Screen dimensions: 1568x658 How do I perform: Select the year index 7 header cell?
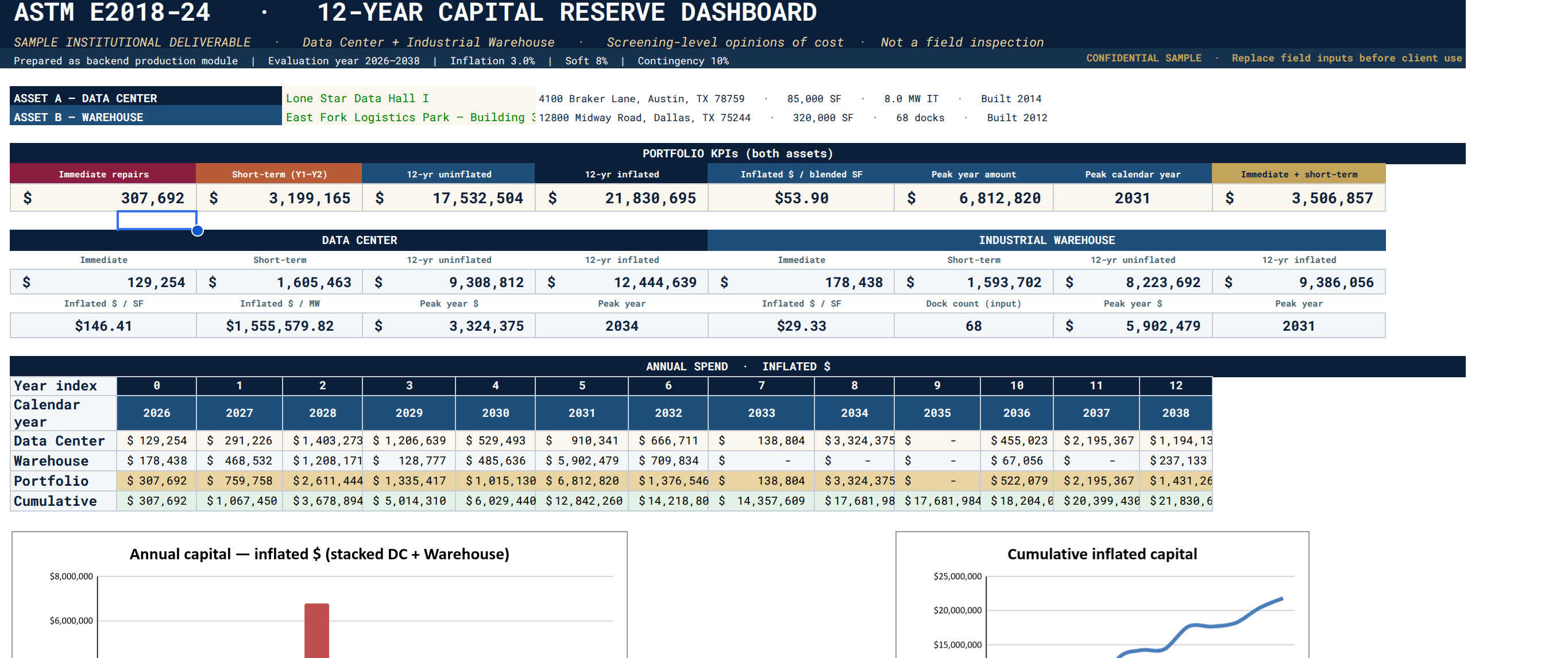(x=761, y=385)
